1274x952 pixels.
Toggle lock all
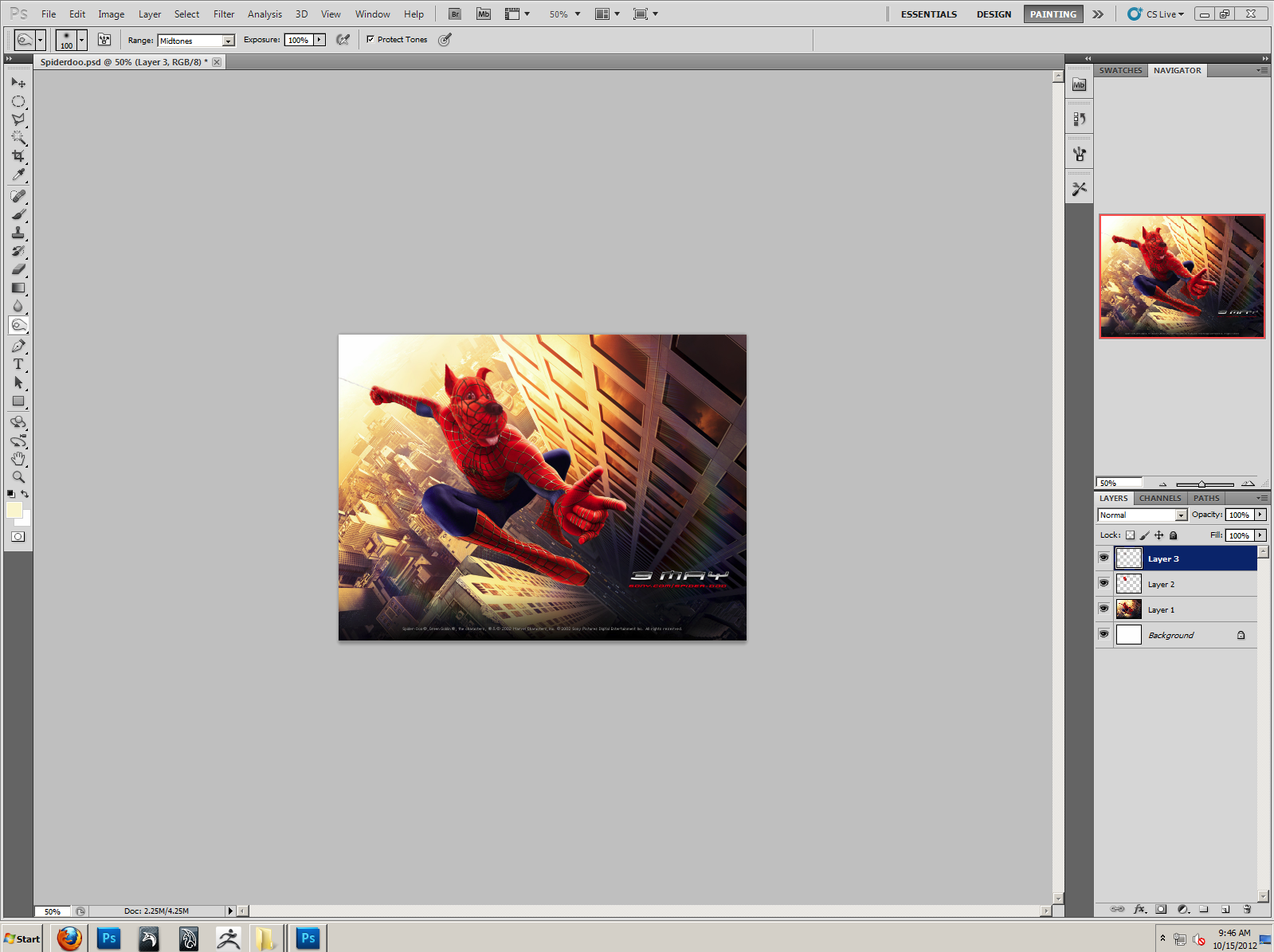click(x=1173, y=535)
